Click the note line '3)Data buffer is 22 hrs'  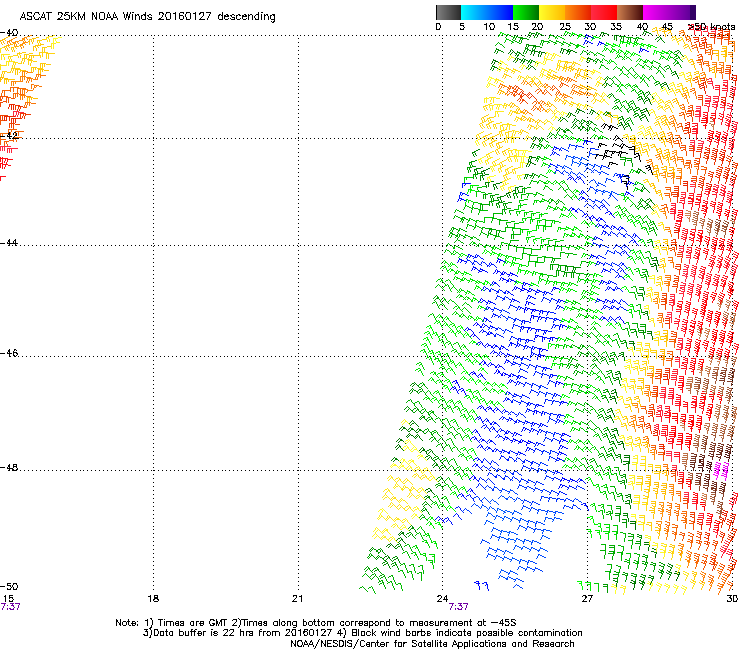(362, 633)
